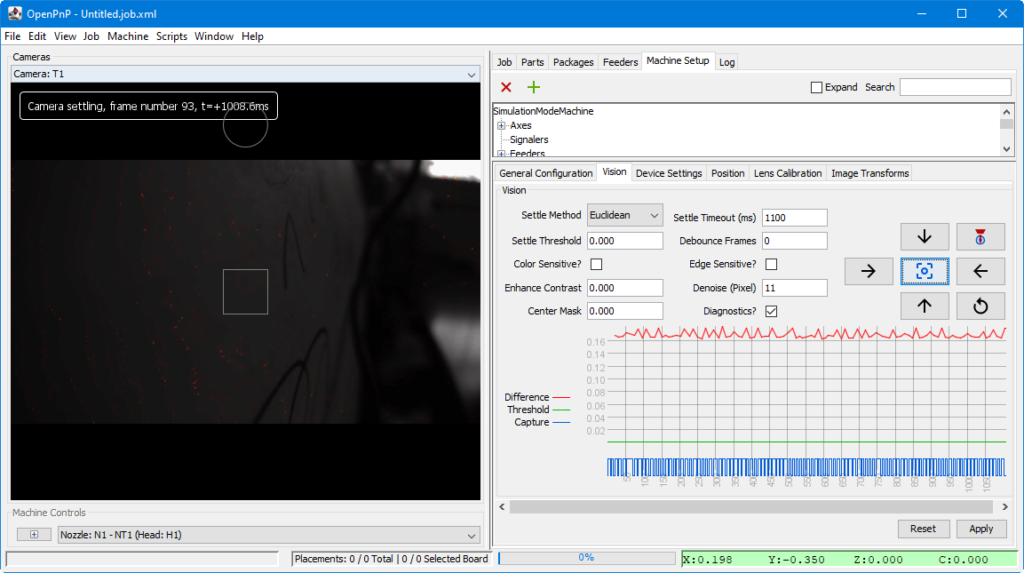1024x573 pixels.
Task: Open the Lens Calibration tab
Action: [x=788, y=173]
